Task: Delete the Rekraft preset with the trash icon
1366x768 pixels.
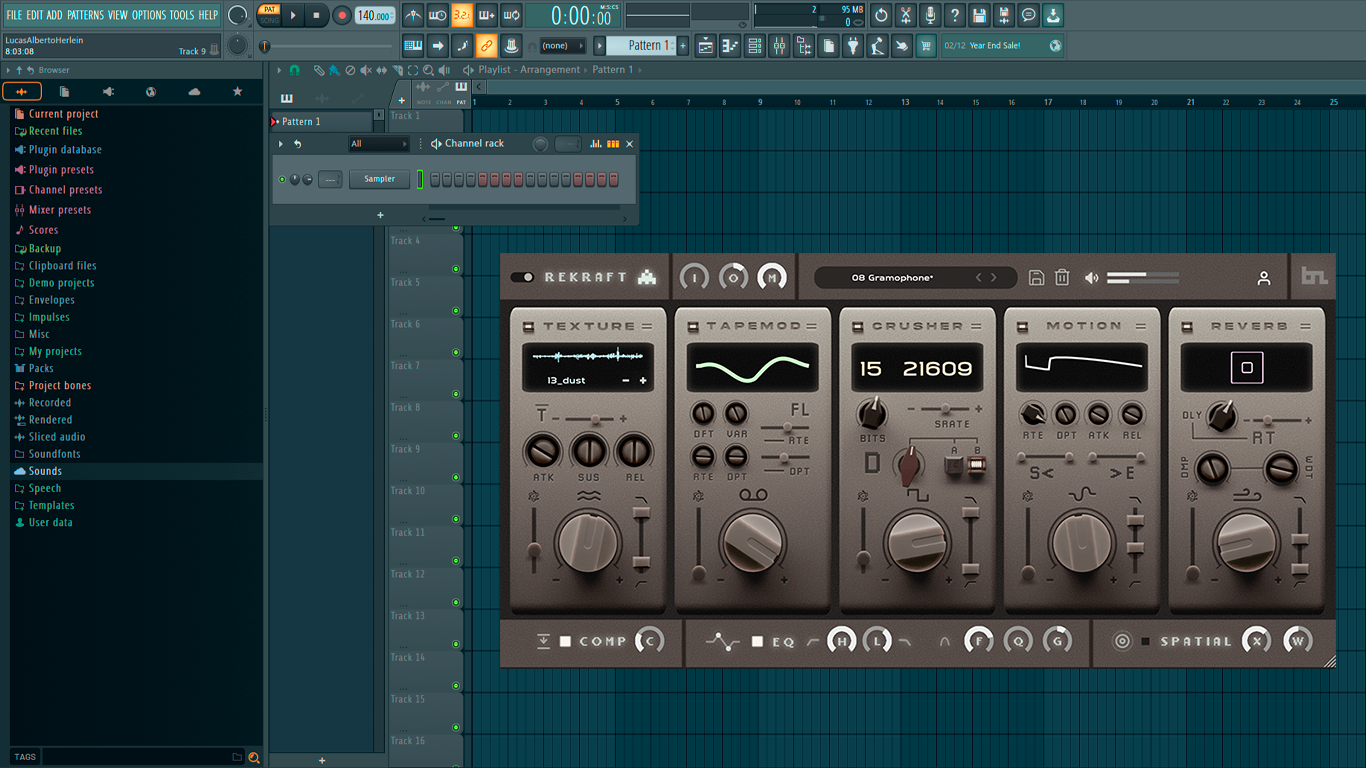Action: (x=1062, y=278)
